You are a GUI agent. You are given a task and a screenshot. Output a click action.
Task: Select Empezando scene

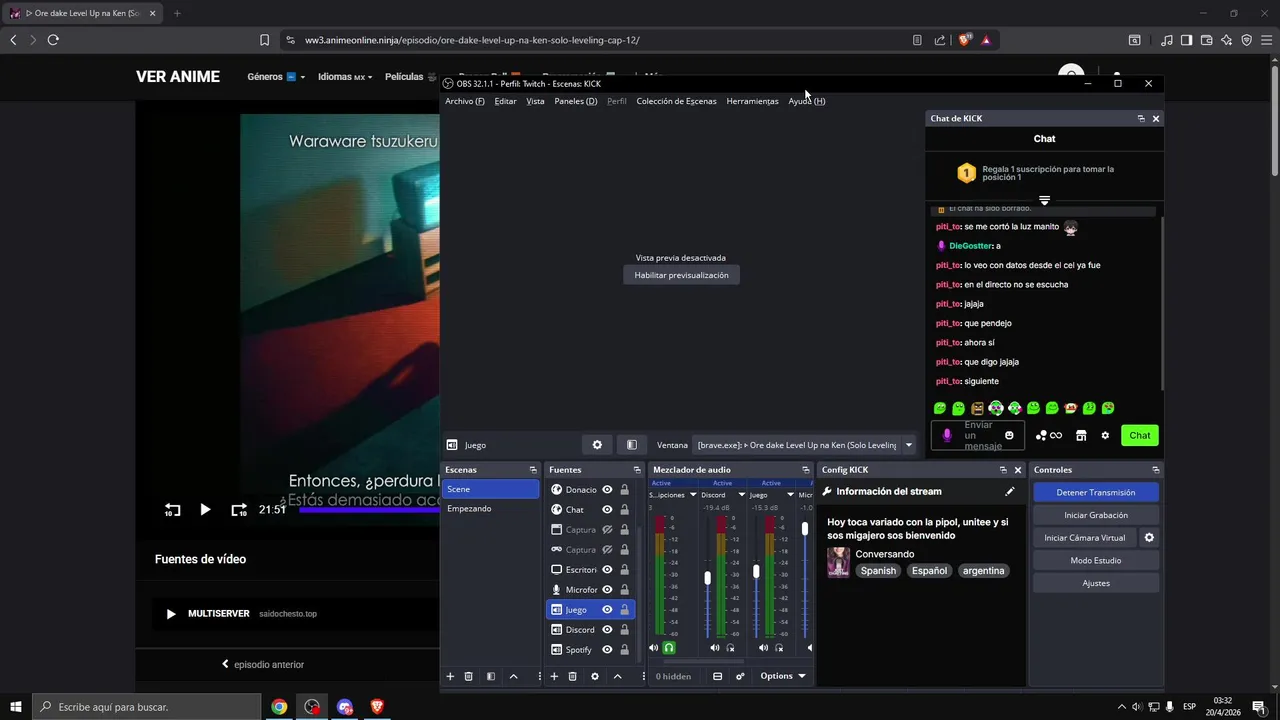point(492,509)
